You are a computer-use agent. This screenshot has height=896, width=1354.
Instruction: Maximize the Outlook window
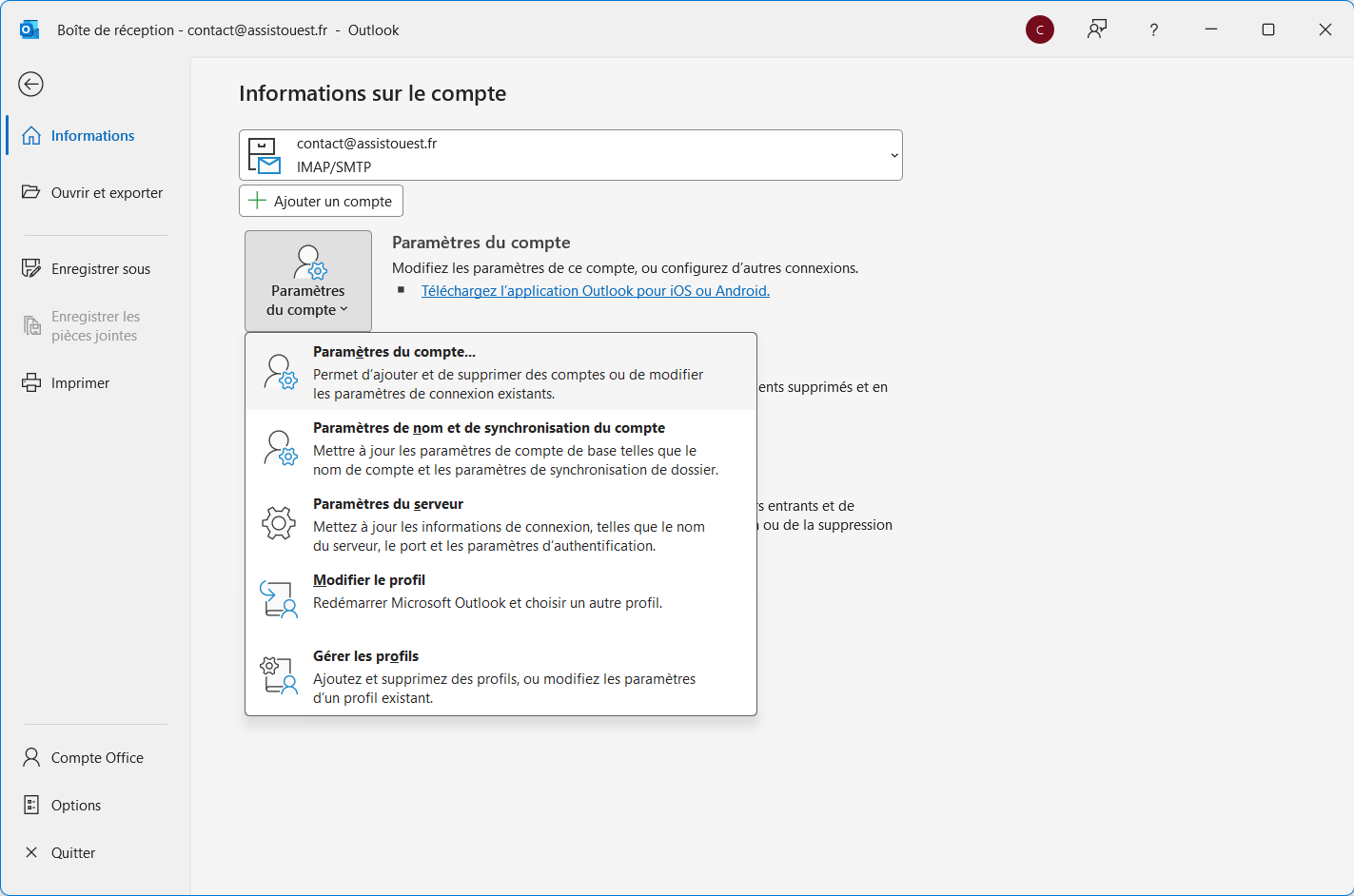[1268, 29]
